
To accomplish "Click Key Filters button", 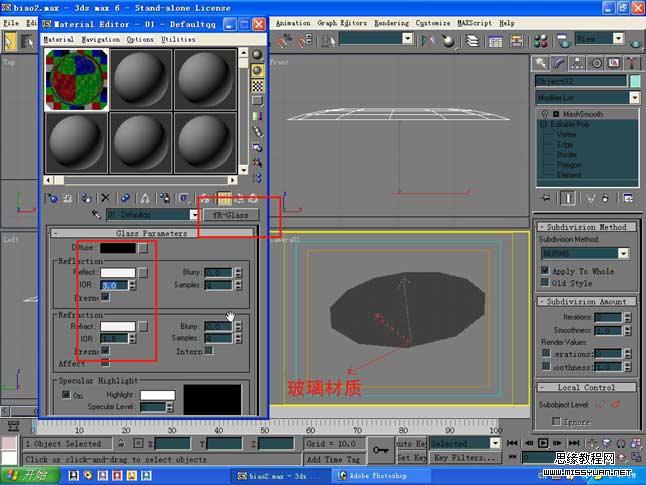I will tap(465, 458).
